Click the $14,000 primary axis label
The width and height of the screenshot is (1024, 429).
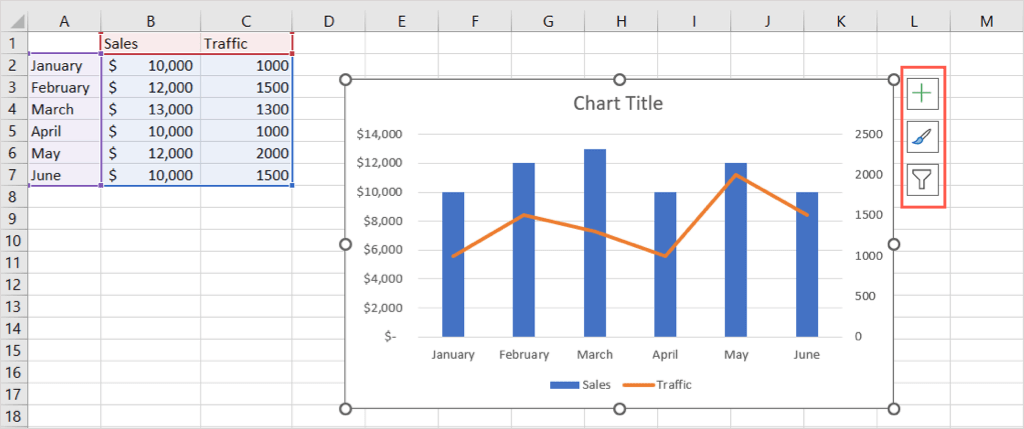(378, 134)
